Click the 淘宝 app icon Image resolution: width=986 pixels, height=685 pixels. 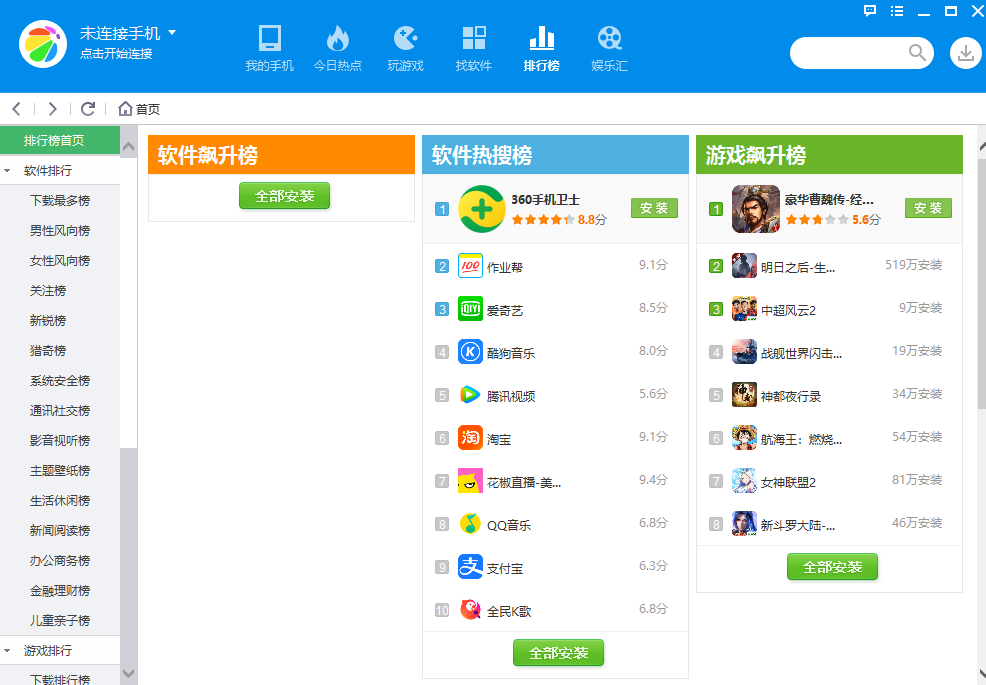coord(470,438)
